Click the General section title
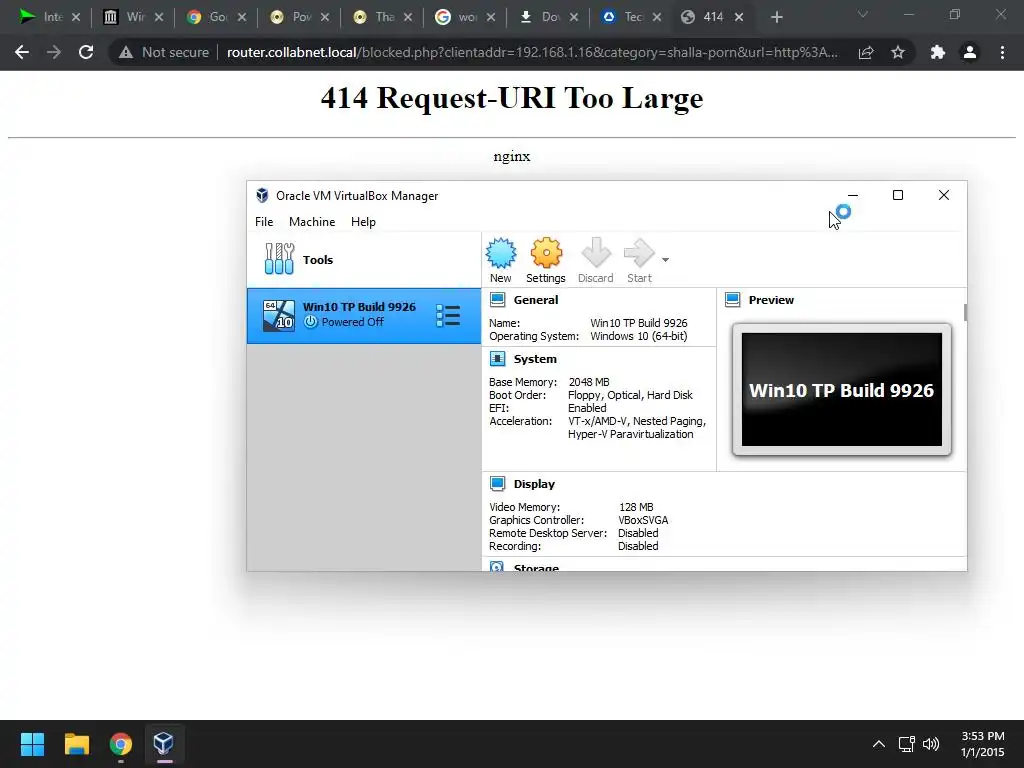Screen dimensions: 1024x768 [x=536, y=300]
